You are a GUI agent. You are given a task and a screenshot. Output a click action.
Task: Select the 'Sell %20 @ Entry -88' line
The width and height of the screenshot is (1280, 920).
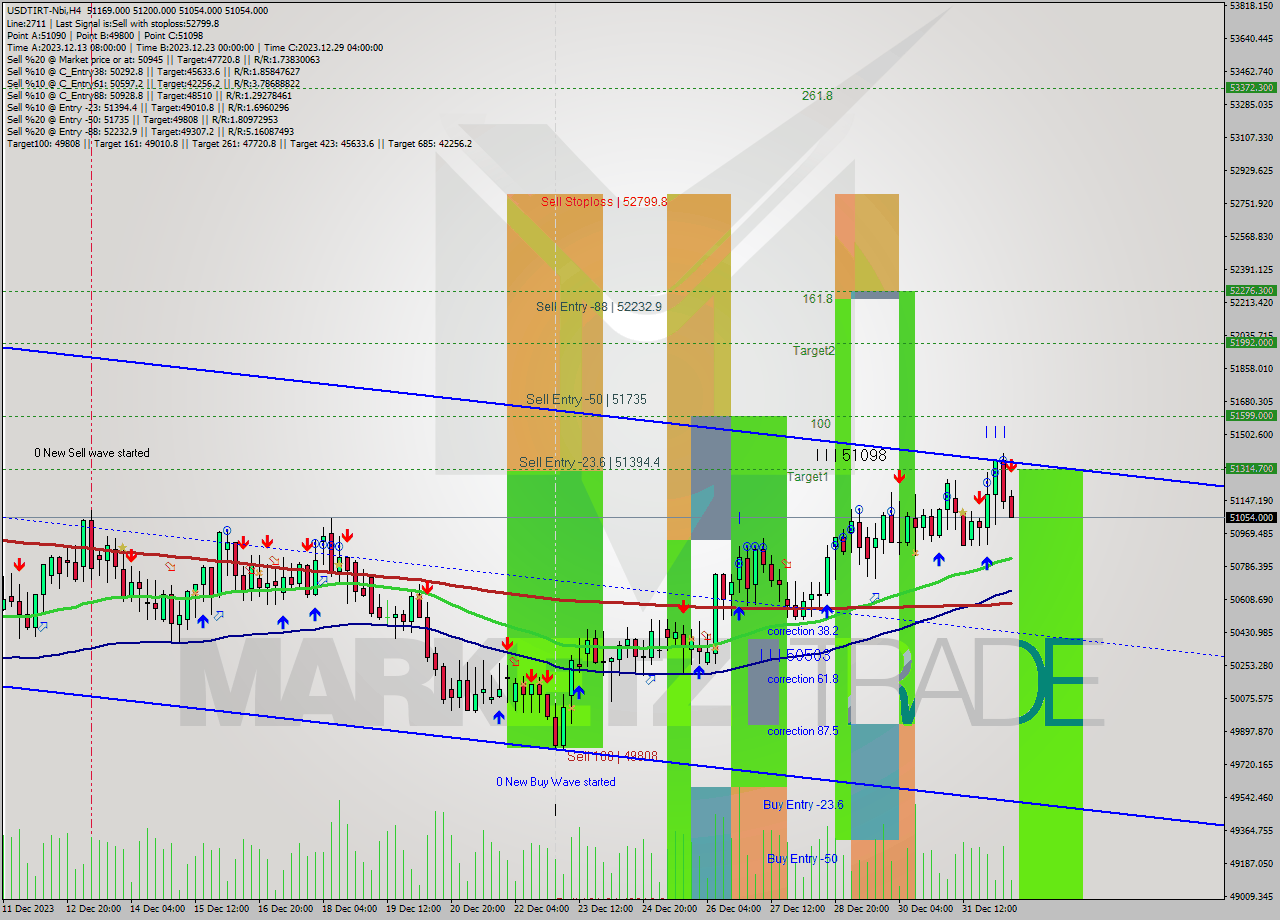(149, 131)
